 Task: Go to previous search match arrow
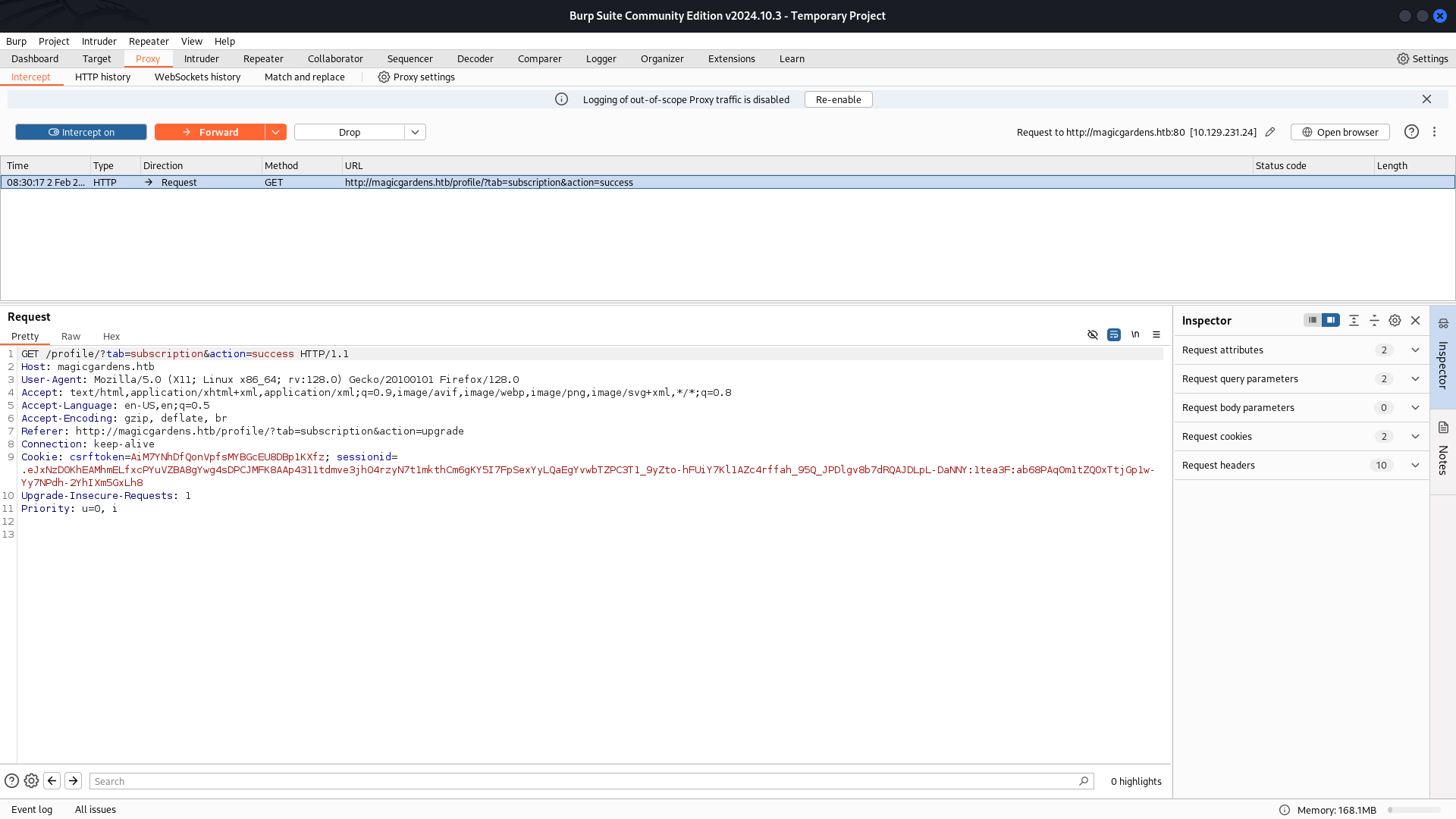pos(52,780)
